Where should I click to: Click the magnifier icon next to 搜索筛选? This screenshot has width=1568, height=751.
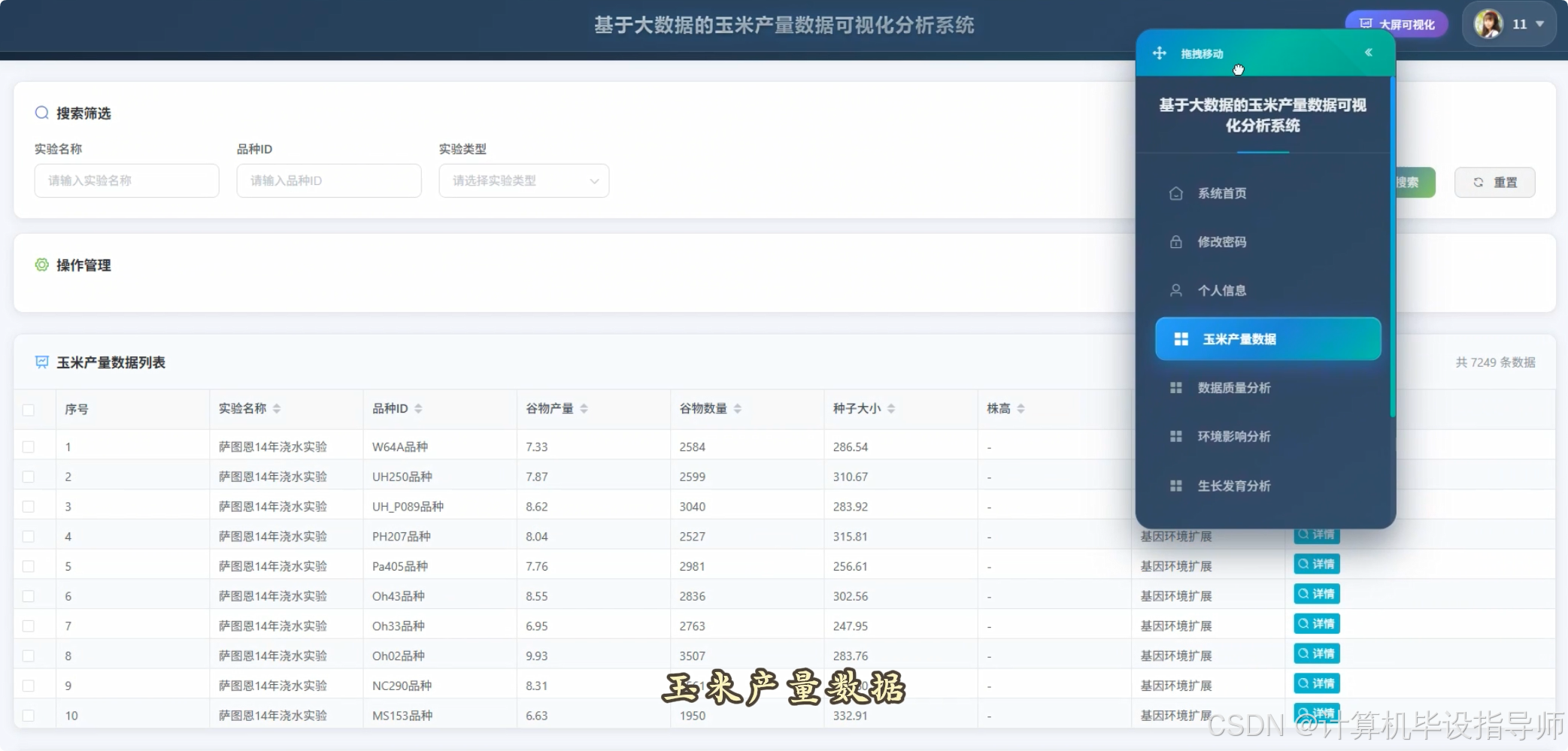41,113
